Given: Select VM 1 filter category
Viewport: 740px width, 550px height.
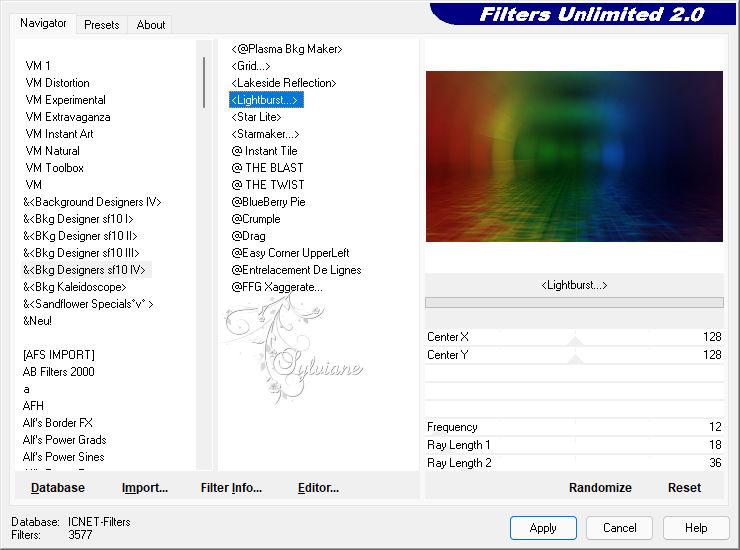Looking at the screenshot, I should pyautogui.click(x=38, y=66).
